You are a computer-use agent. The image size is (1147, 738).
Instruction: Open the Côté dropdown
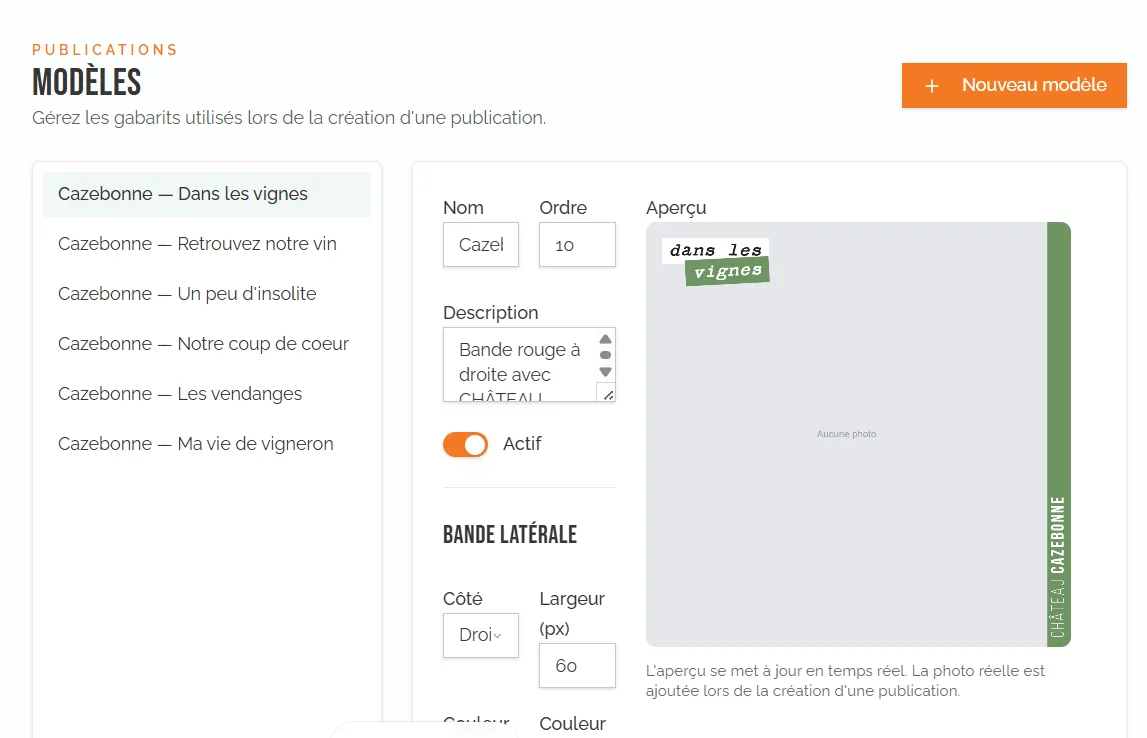tap(481, 635)
